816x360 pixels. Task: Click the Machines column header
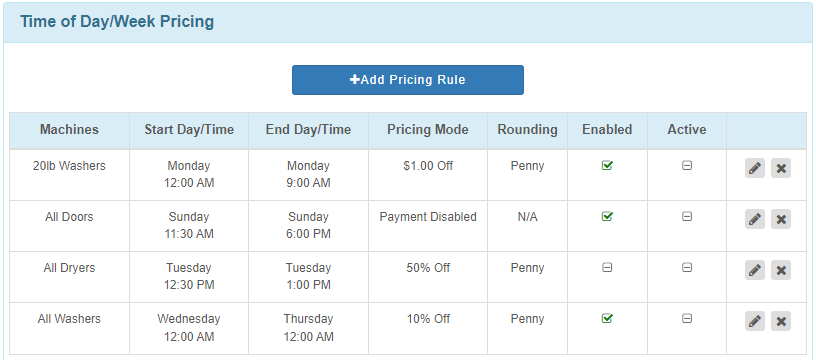pyautogui.click(x=69, y=130)
